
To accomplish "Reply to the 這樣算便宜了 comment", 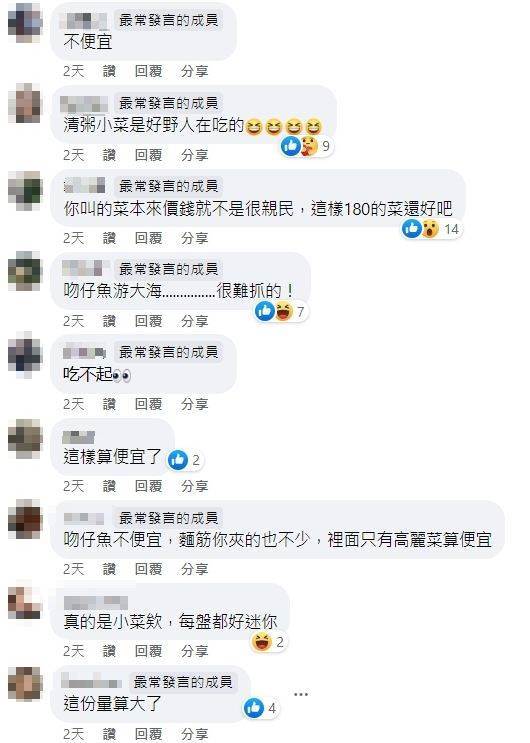I will tap(148, 486).
